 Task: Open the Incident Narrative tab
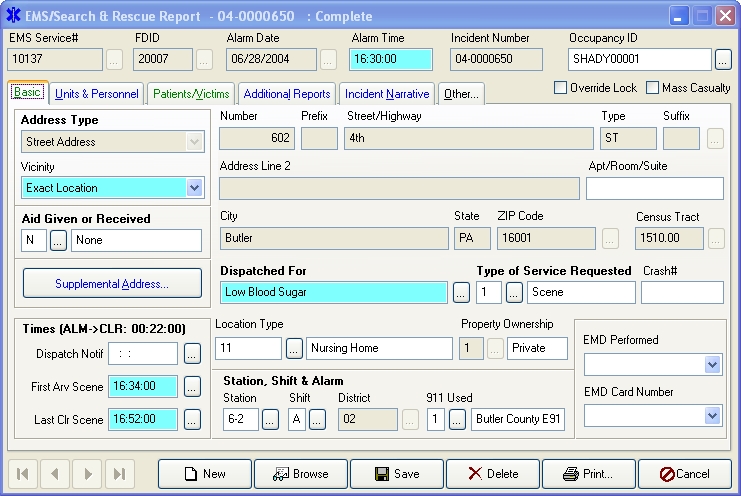pos(387,94)
